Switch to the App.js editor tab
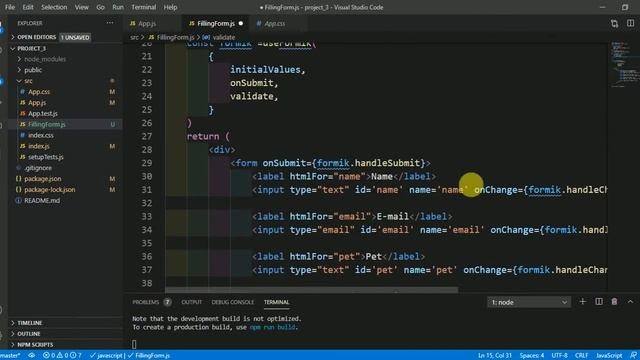The height and width of the screenshot is (360, 640). (x=147, y=24)
